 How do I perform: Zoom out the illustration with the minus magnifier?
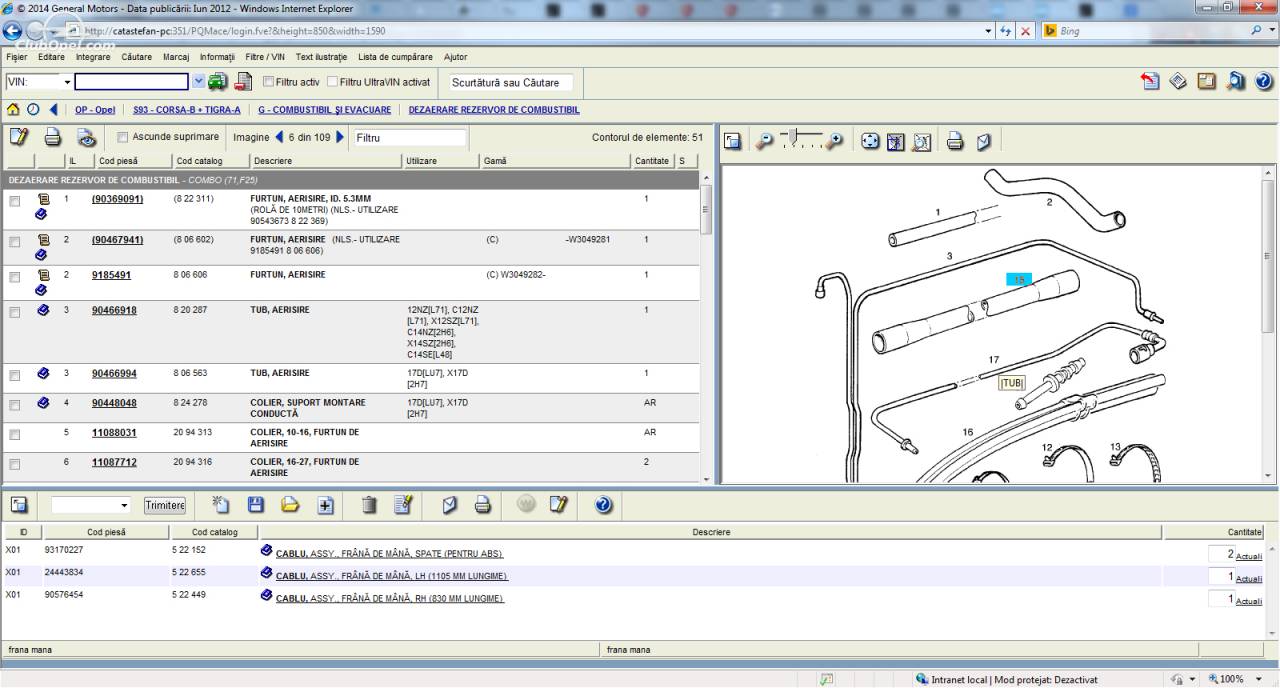[x=765, y=141]
